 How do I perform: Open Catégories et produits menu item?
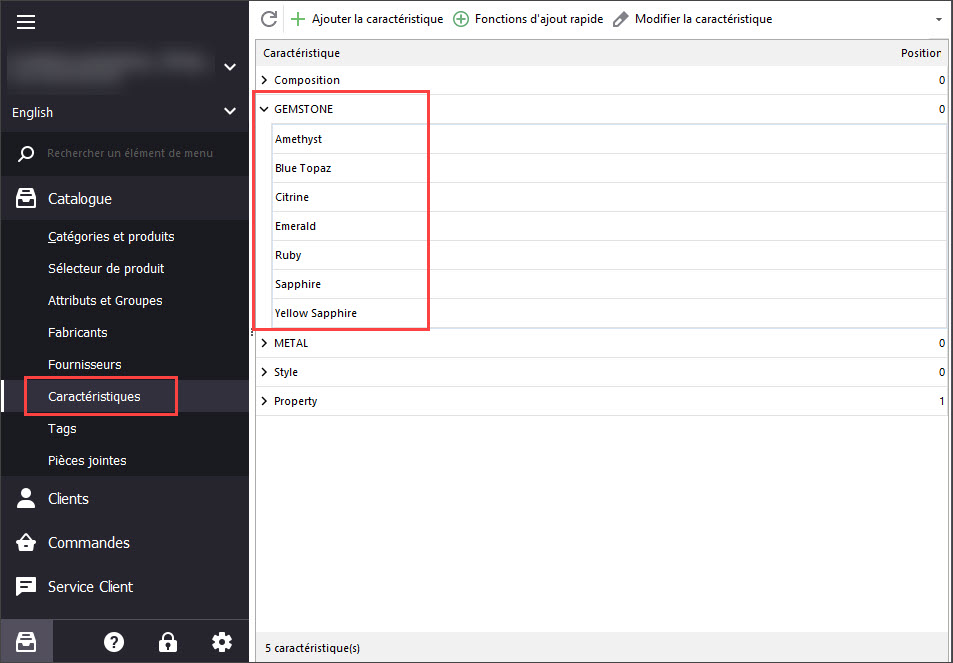click(111, 237)
